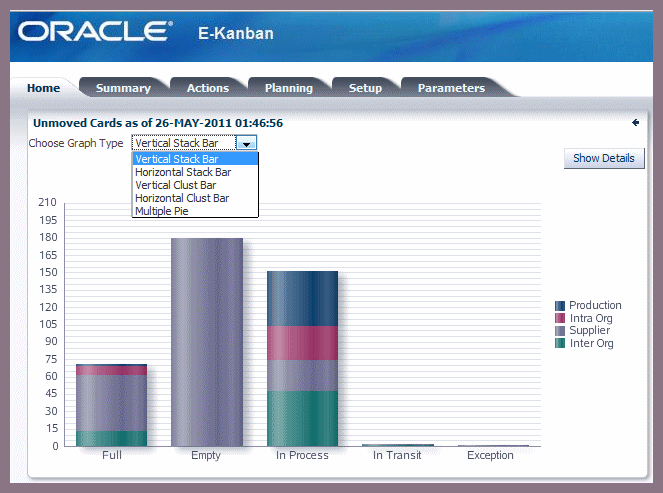Click the In Transit axis label
This screenshot has height=493, width=663.
tap(397, 455)
